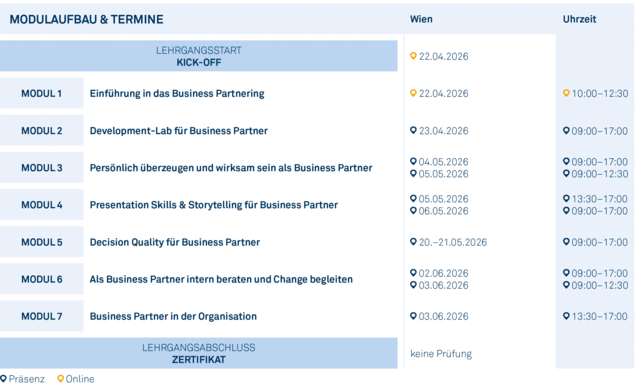640x387 pixels.
Task: Click the date text '23.04.2026'
Action: (444, 131)
